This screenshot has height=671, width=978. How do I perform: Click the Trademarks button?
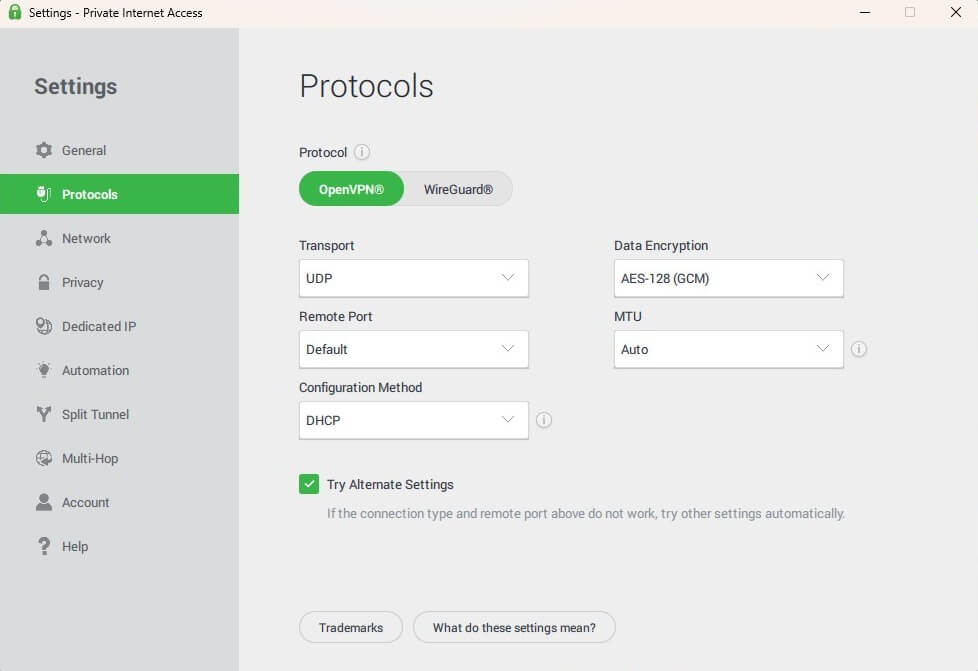[350, 627]
